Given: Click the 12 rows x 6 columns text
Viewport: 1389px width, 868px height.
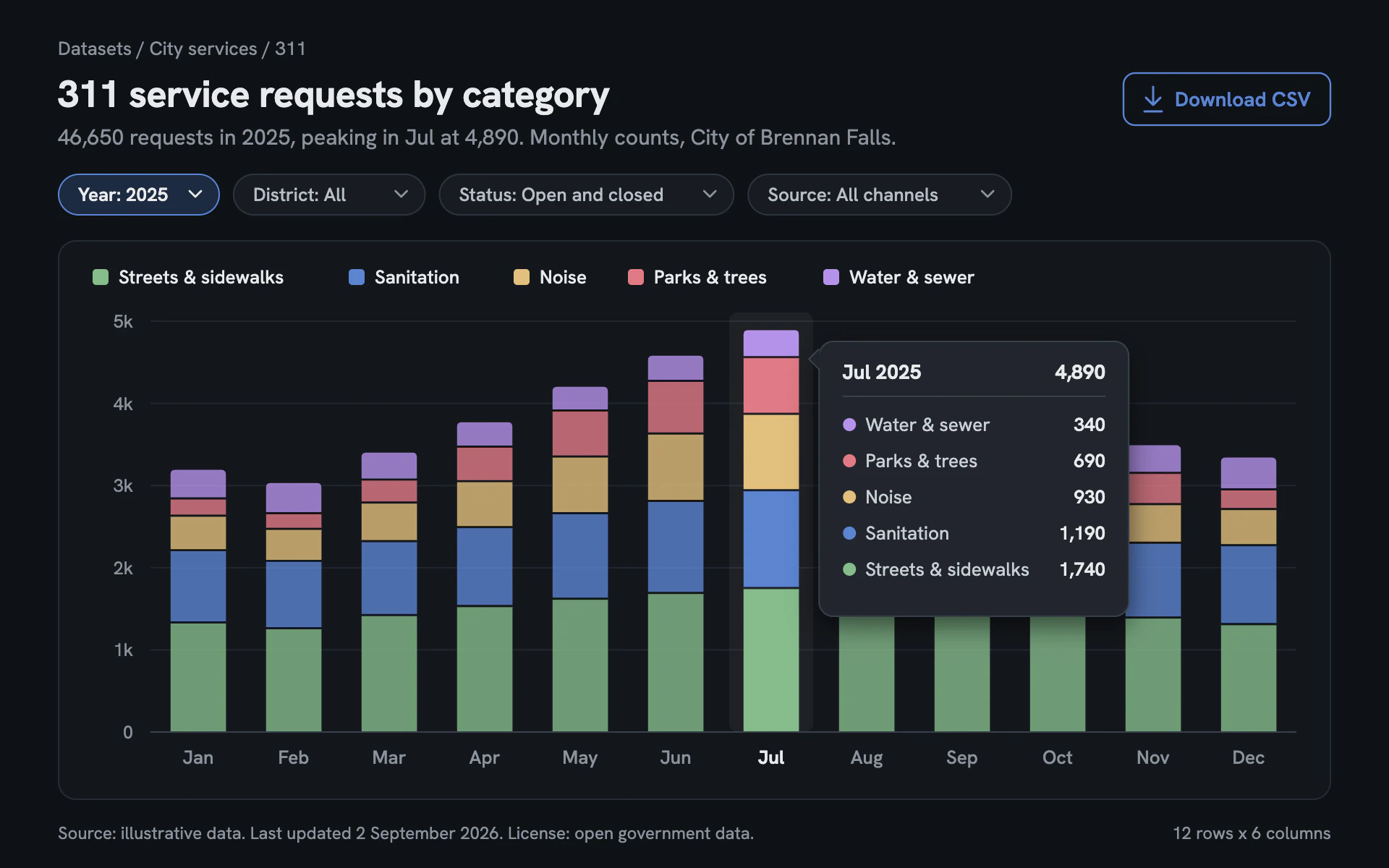Looking at the screenshot, I should coord(1252,833).
